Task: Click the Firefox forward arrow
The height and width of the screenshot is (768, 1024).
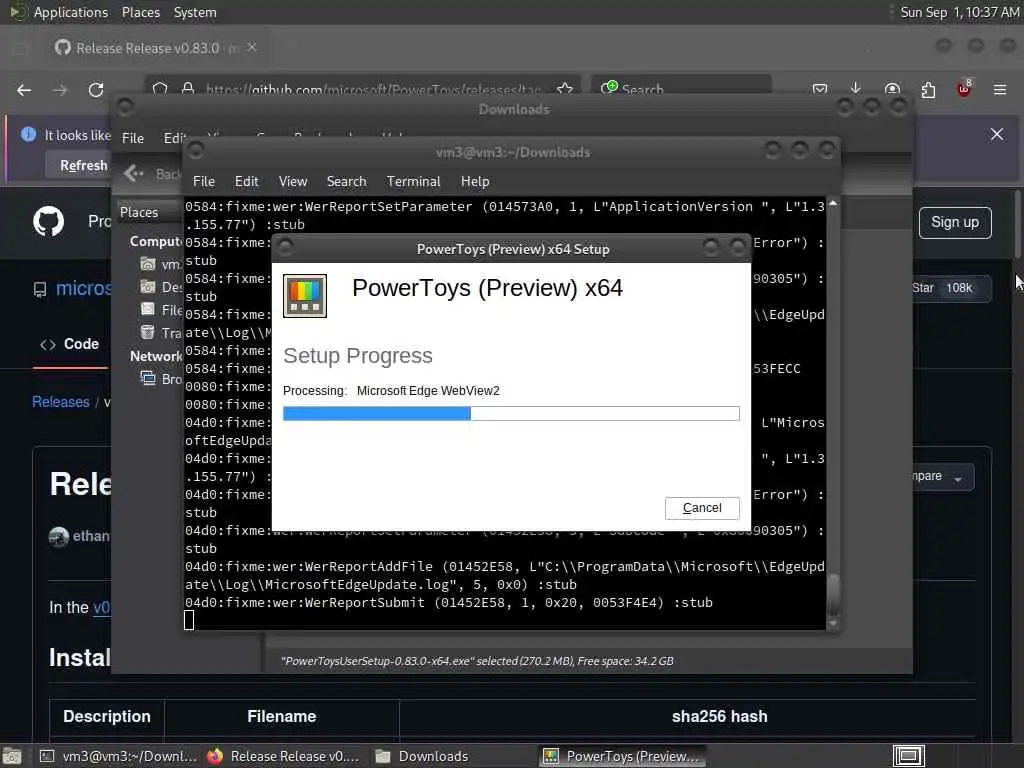Action: click(60, 90)
